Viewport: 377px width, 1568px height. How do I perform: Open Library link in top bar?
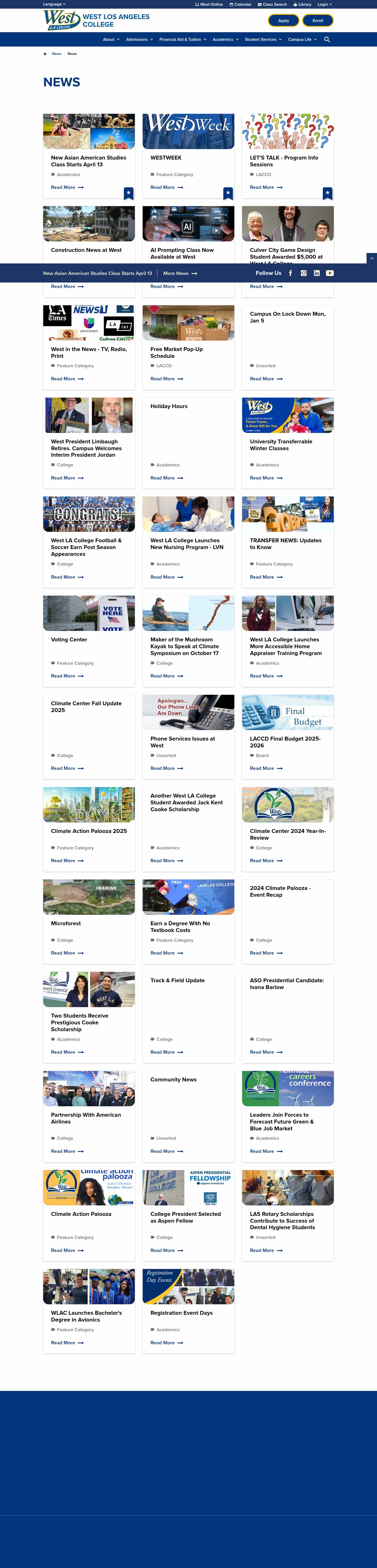coord(303,4)
